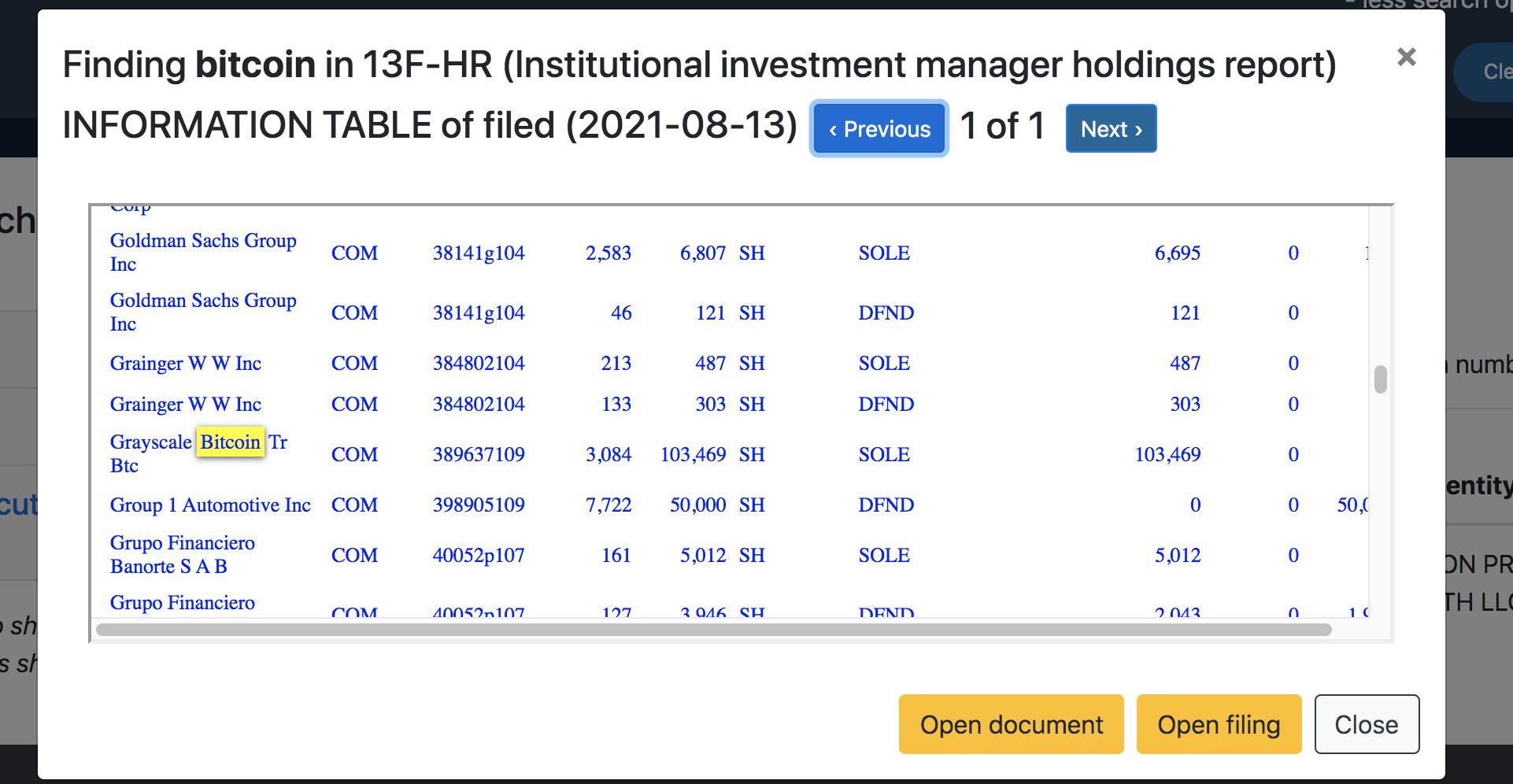Select CUSIP 40052p107 for Banorte SOLE row
Image resolution: width=1513 pixels, height=784 pixels.
point(478,556)
